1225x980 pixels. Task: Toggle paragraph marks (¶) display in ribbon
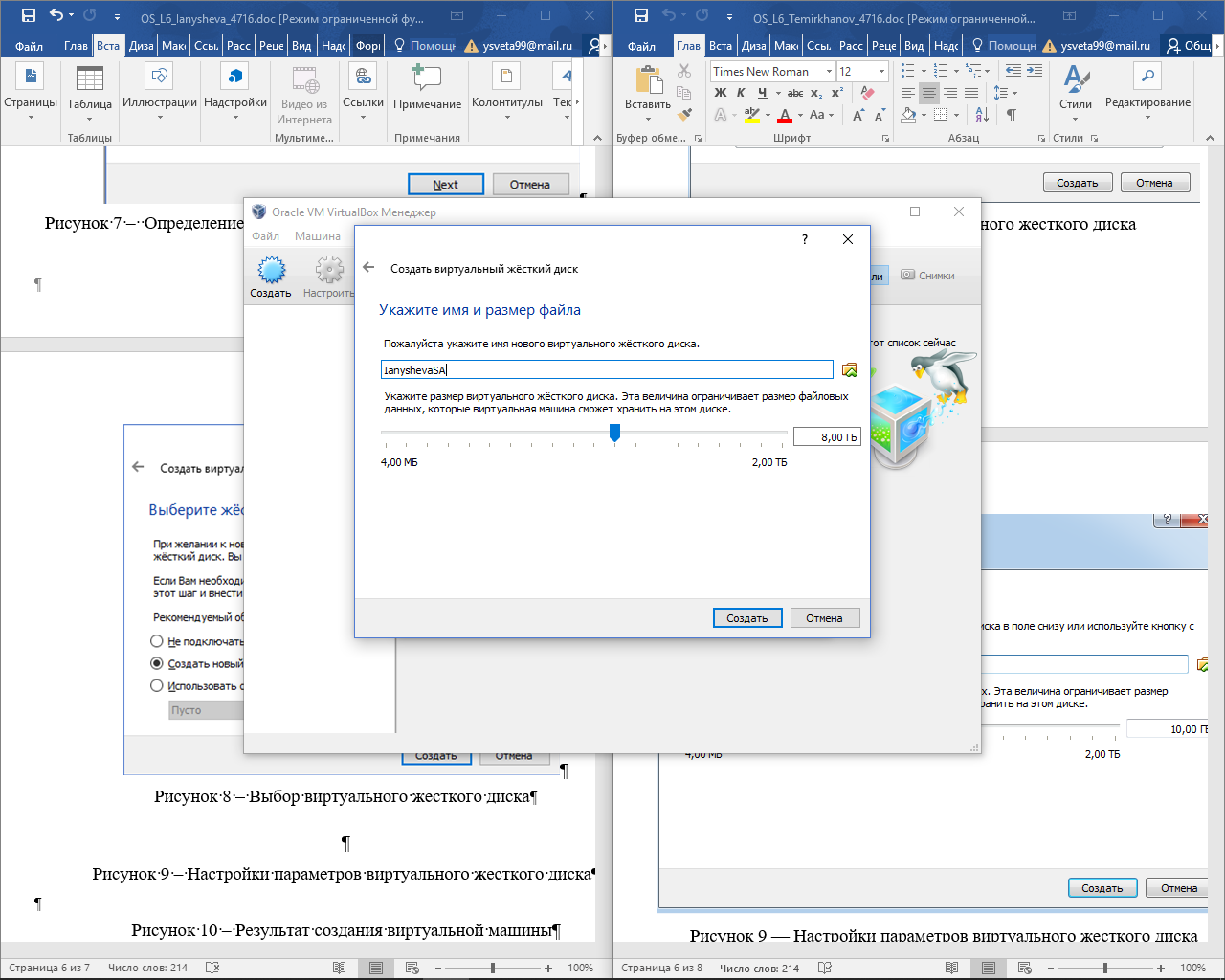click(1011, 115)
